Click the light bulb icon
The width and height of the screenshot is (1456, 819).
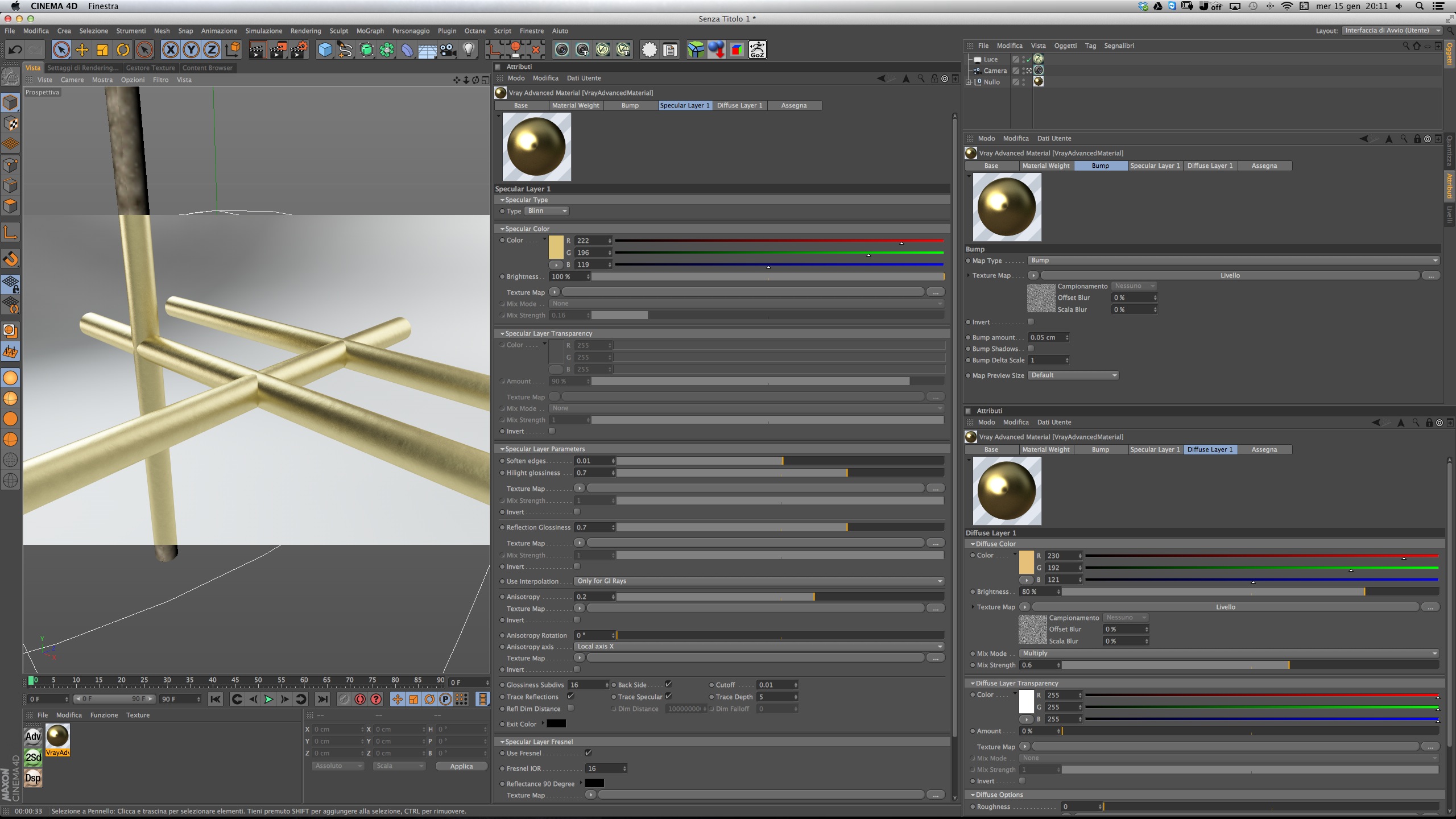click(x=469, y=50)
